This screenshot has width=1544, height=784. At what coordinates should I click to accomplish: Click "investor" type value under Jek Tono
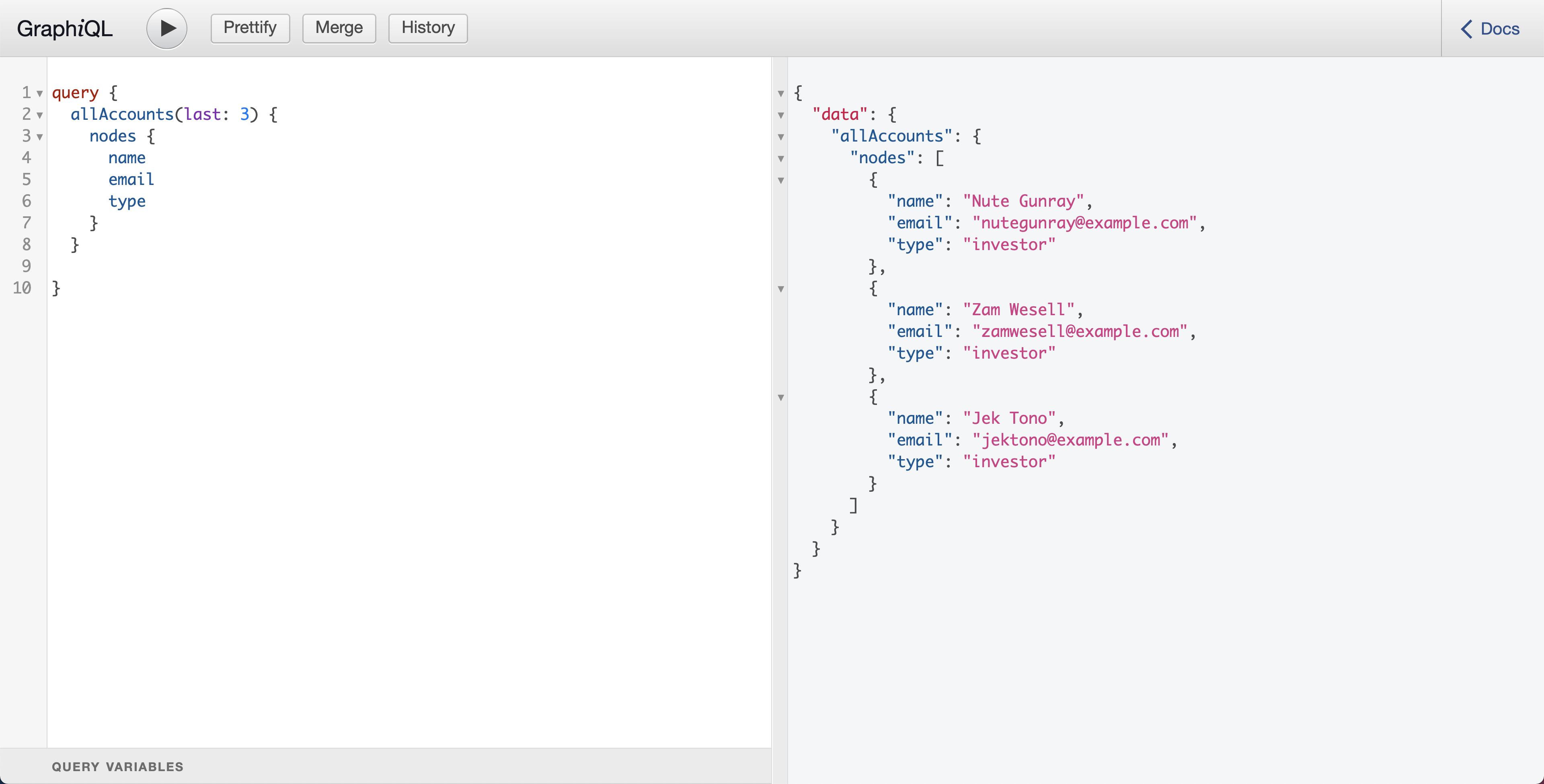click(x=1009, y=462)
